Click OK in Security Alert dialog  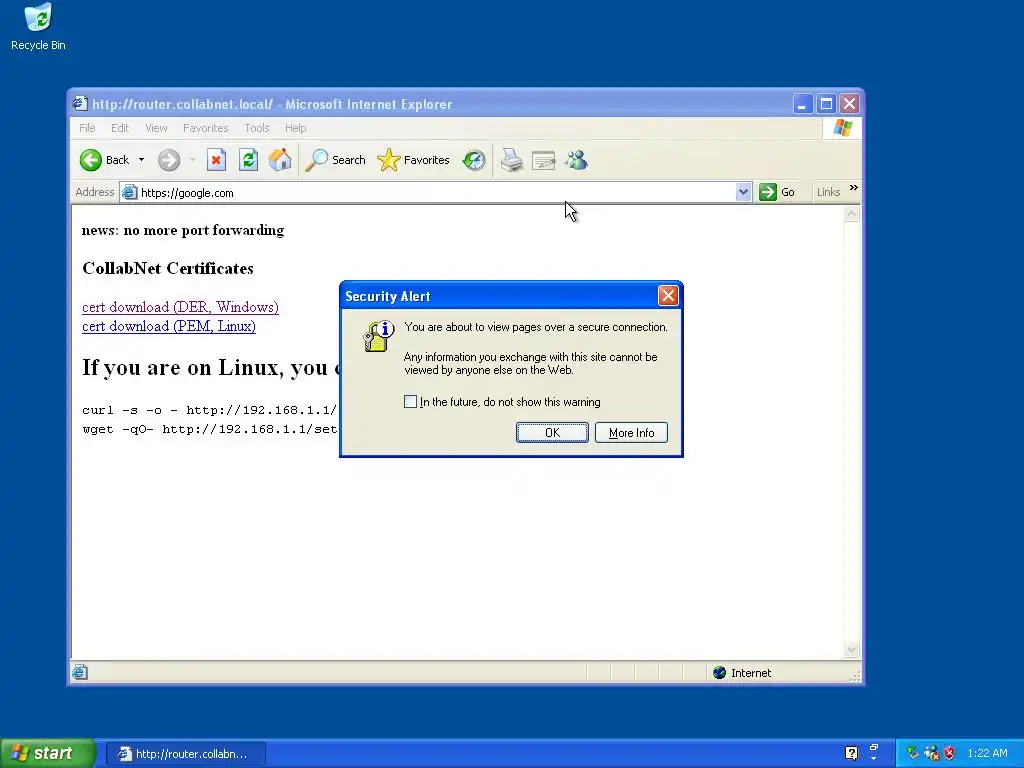point(552,432)
